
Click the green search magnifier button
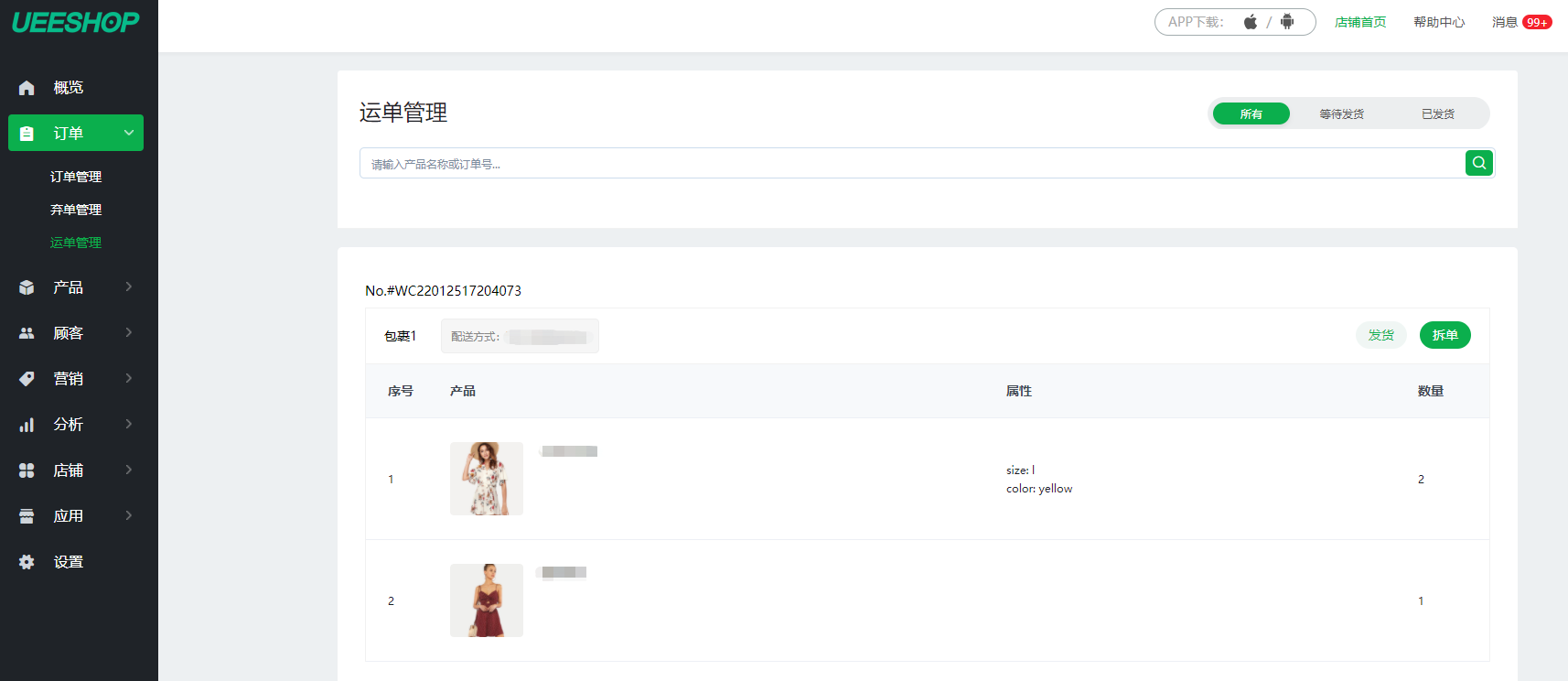[1478, 163]
